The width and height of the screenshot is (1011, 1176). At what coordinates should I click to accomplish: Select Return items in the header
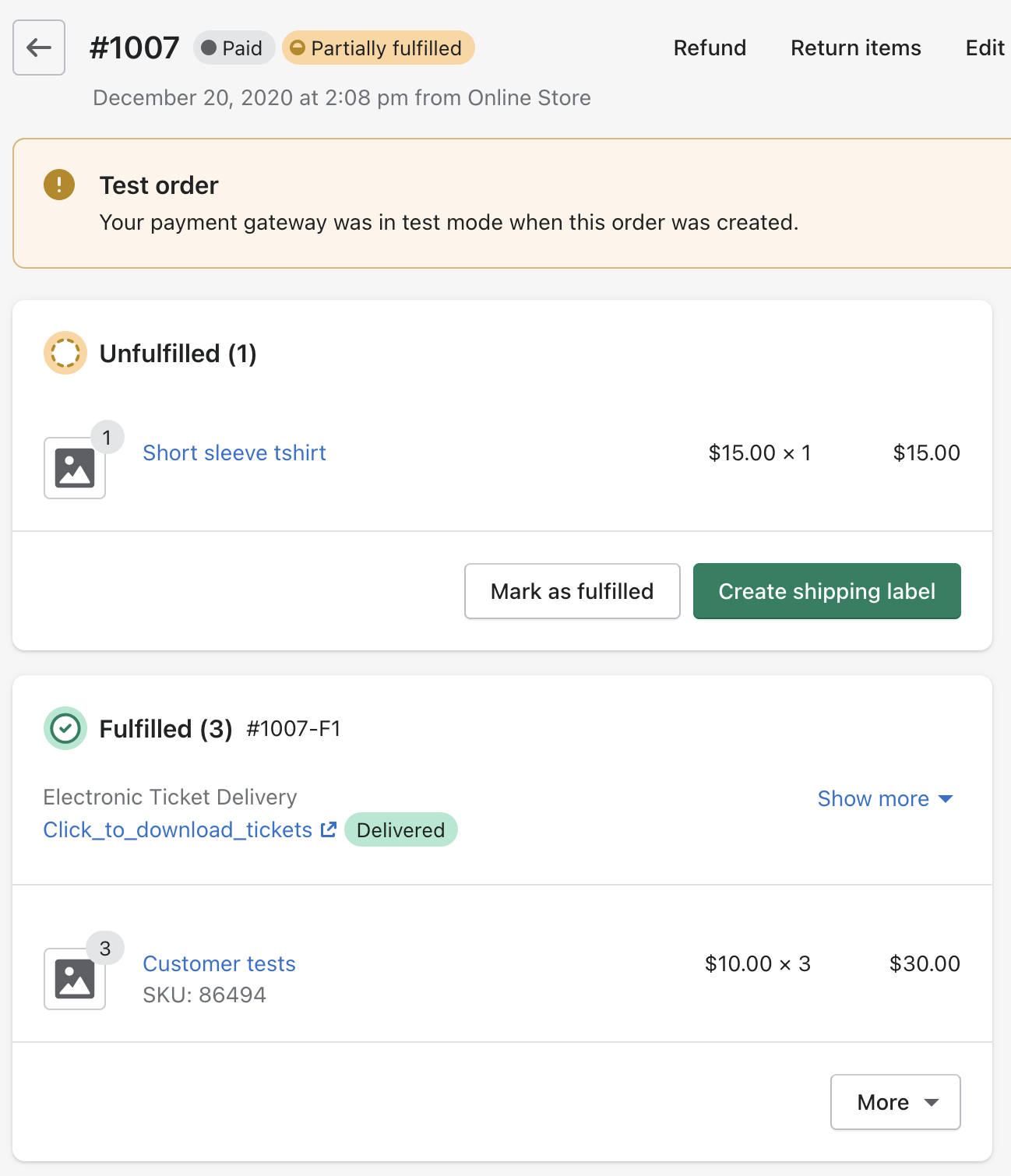pos(856,48)
